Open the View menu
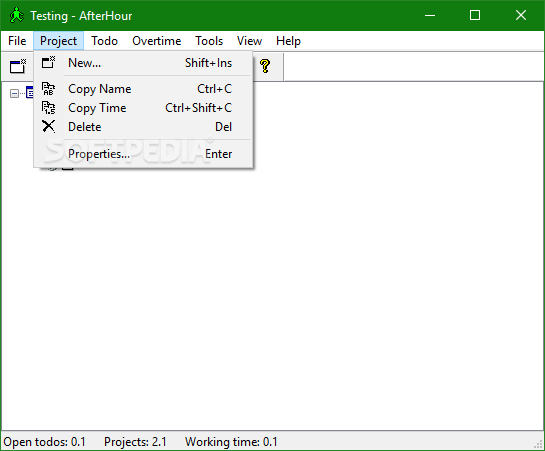Image resolution: width=545 pixels, height=451 pixels. point(249,41)
